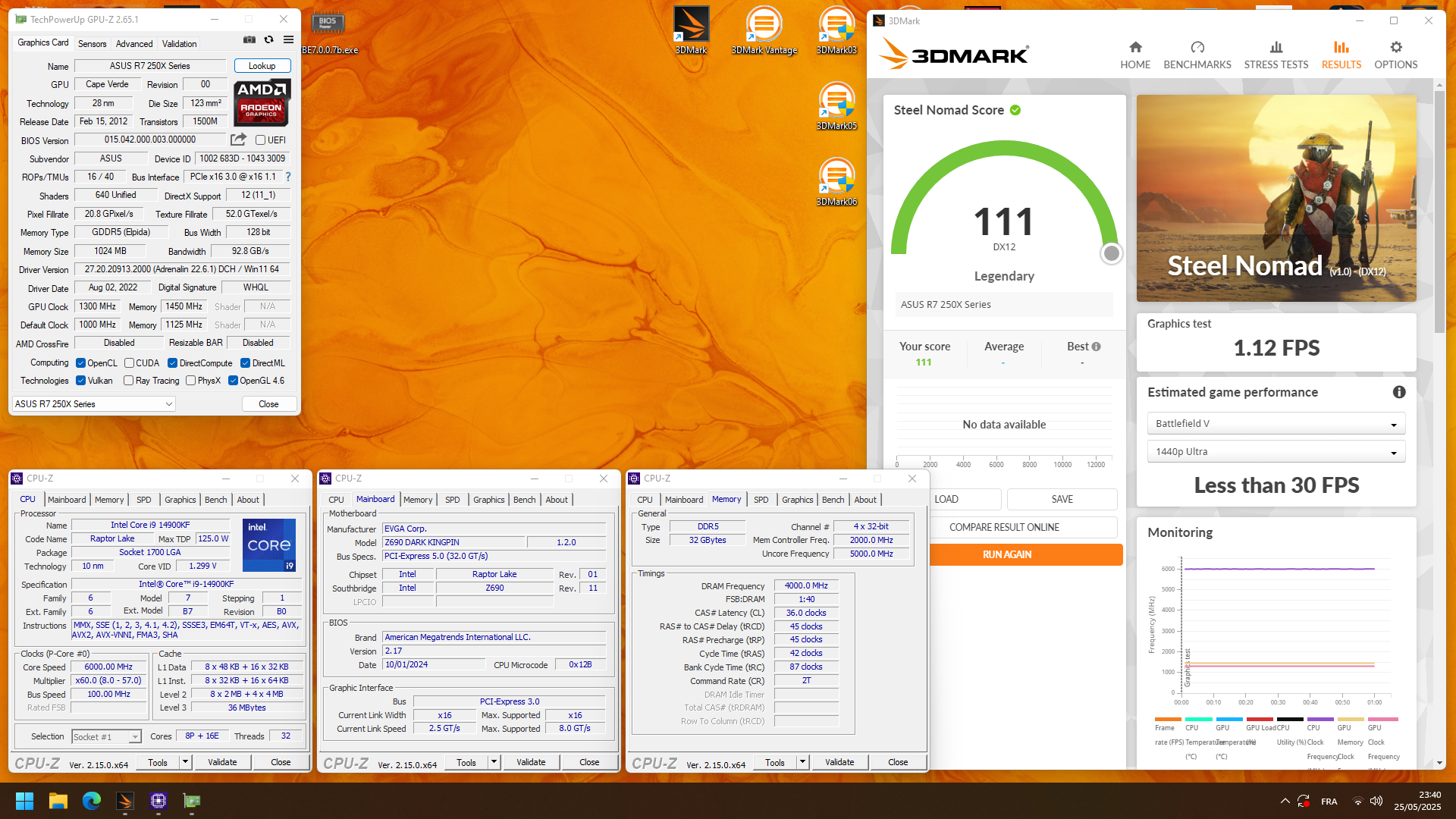
Task: Click 3DMark icon in taskbar
Action: coord(125,801)
